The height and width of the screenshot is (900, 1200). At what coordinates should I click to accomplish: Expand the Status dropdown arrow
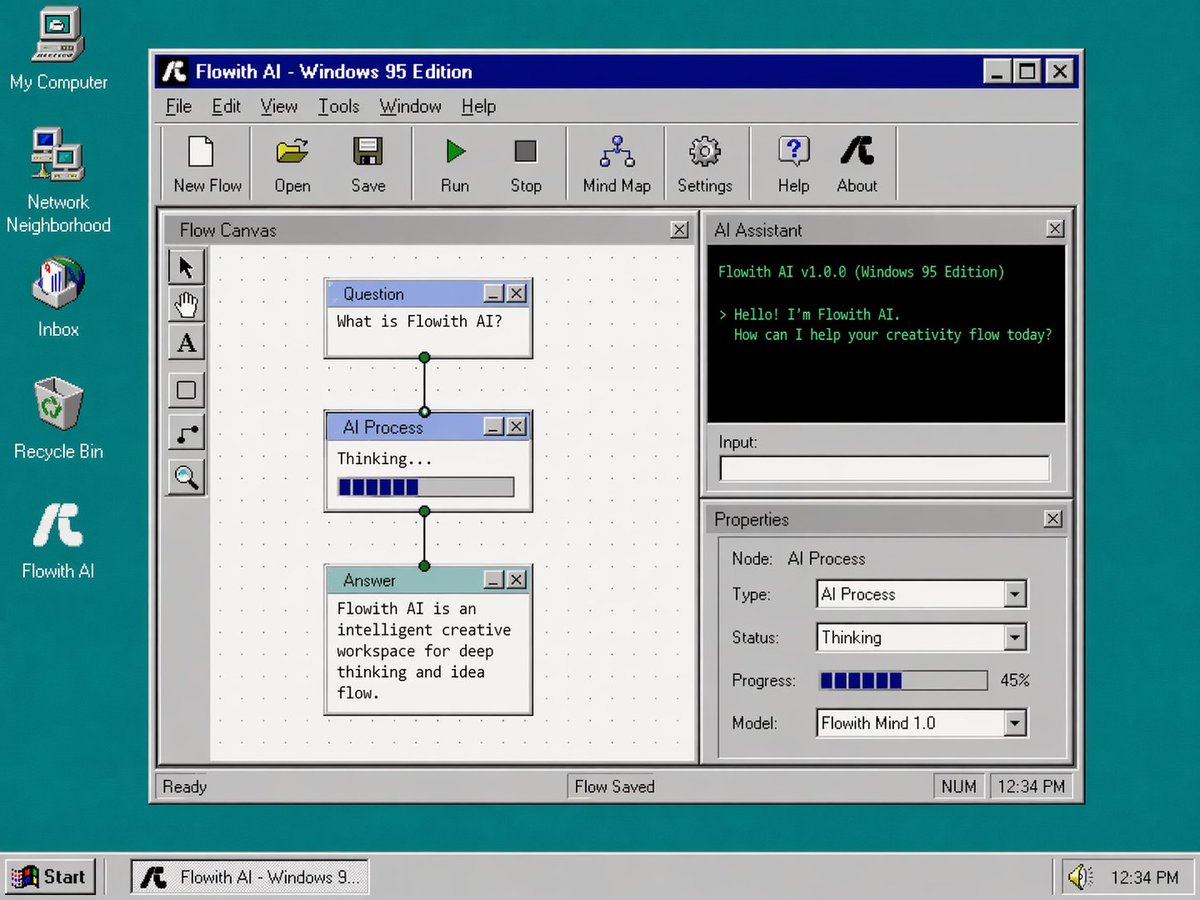pos(1015,637)
